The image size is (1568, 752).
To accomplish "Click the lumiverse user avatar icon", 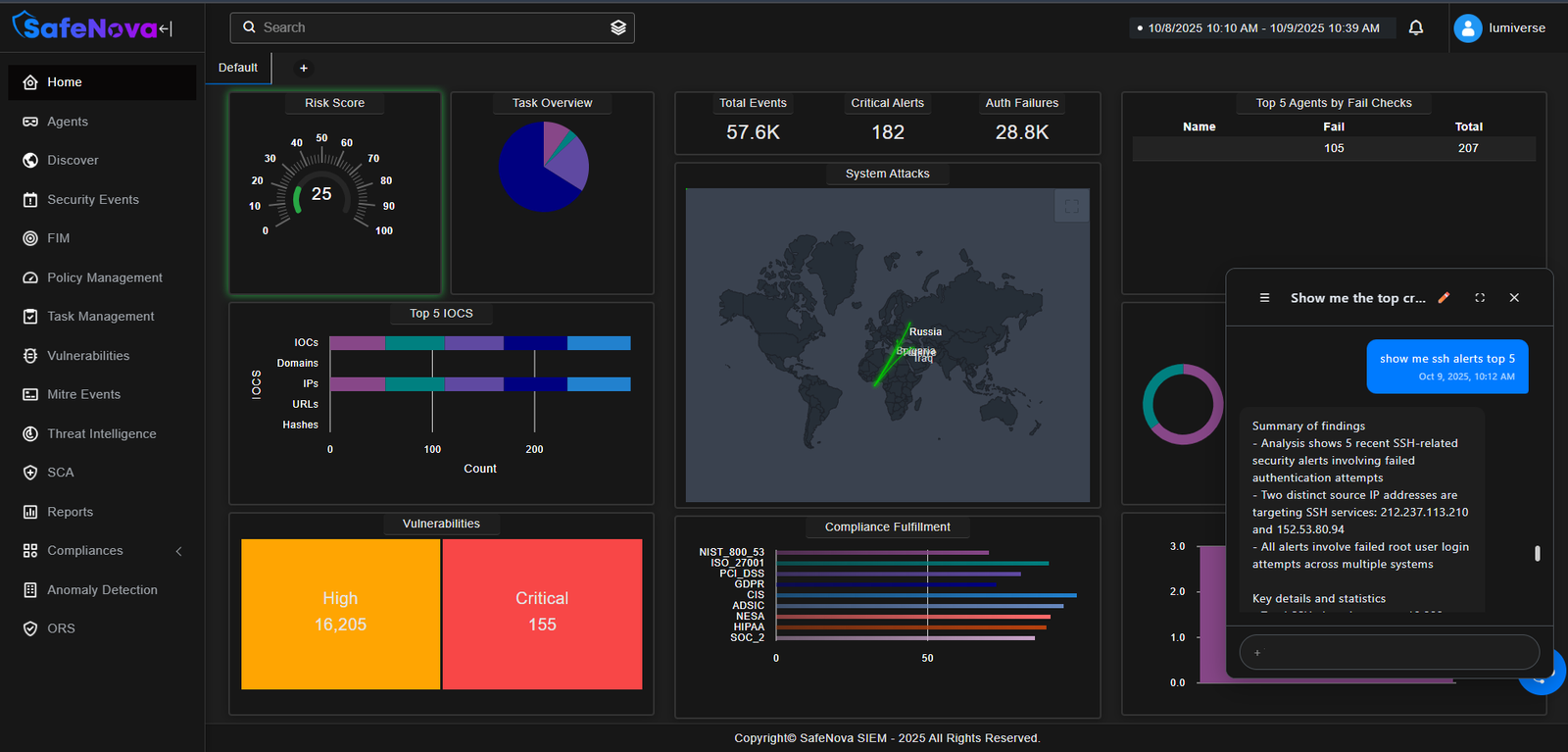I will tap(1467, 28).
